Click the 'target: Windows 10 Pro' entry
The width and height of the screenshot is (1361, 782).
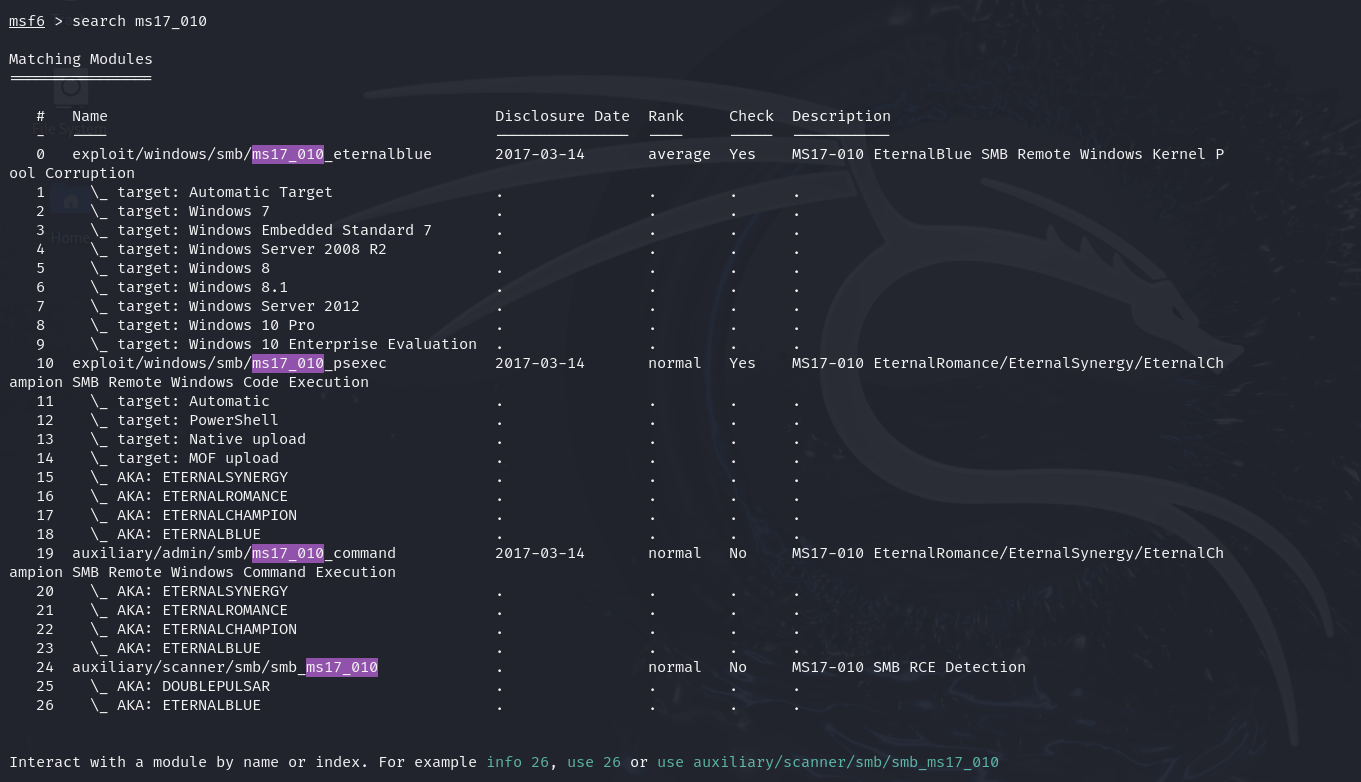point(215,325)
